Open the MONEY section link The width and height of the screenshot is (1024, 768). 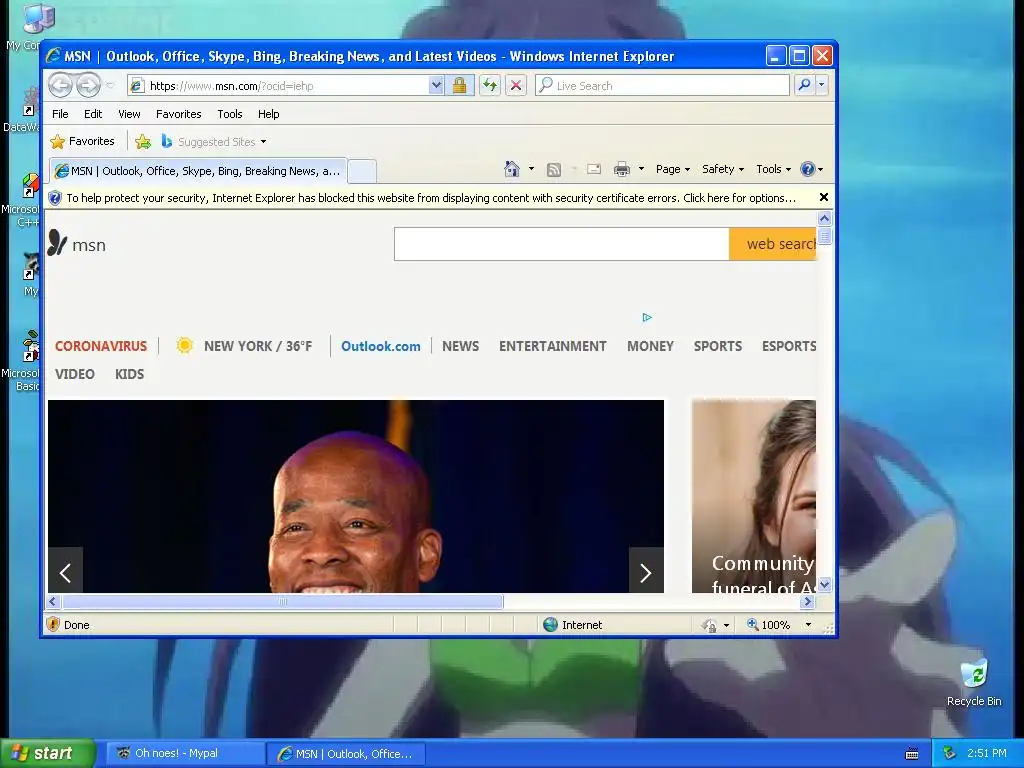(650, 346)
